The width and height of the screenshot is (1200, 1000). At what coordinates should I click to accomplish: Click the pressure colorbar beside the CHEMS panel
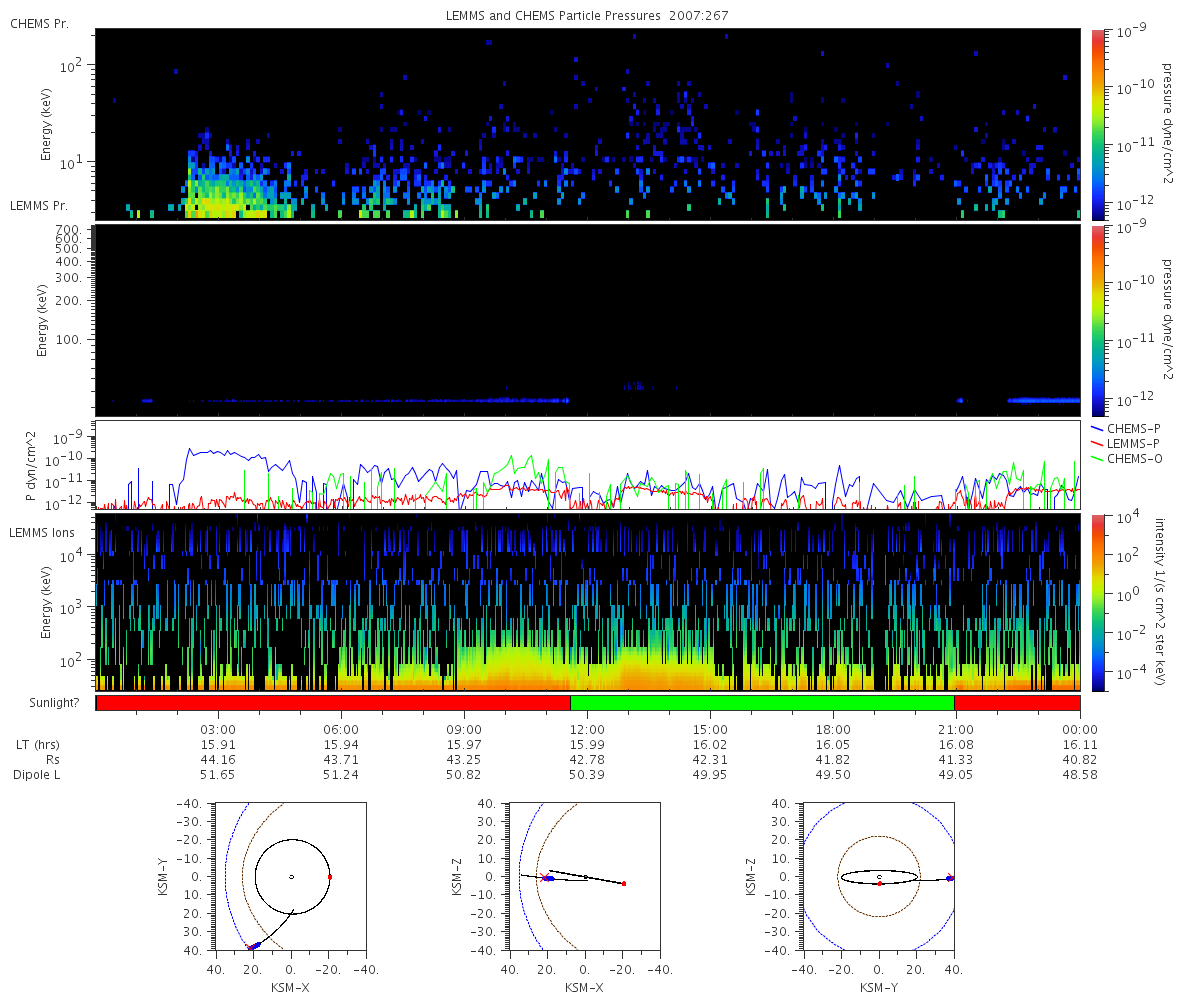(1097, 124)
